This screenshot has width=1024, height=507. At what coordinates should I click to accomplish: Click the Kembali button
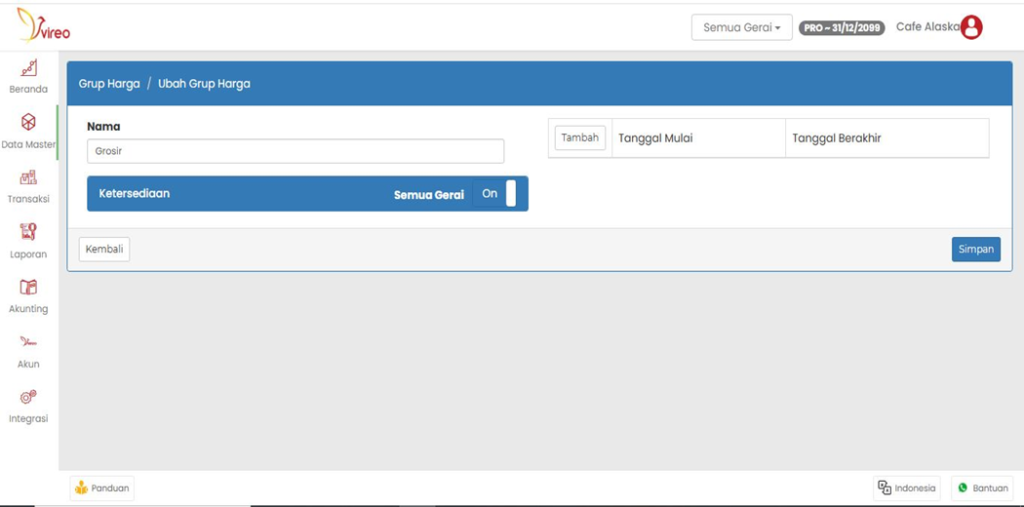104,249
